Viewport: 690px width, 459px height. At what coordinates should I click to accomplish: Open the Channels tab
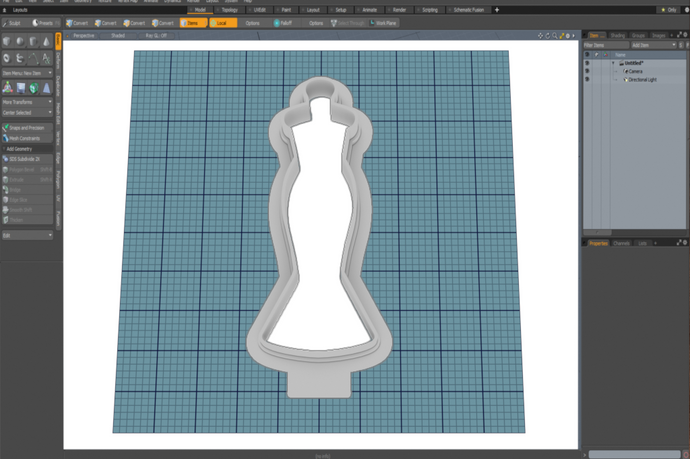pyautogui.click(x=621, y=243)
